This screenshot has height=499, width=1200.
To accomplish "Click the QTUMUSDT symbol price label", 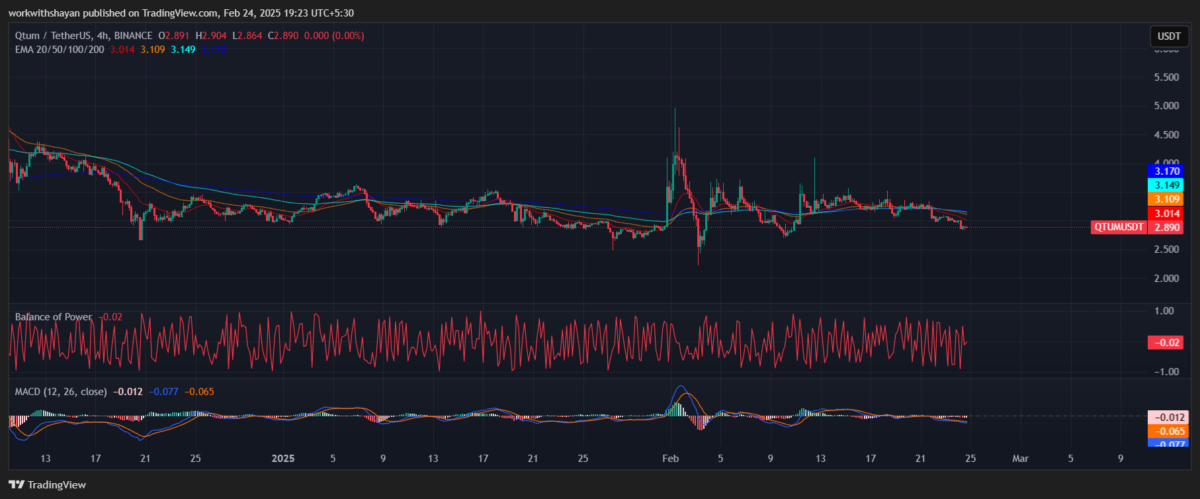I will [x=1121, y=228].
